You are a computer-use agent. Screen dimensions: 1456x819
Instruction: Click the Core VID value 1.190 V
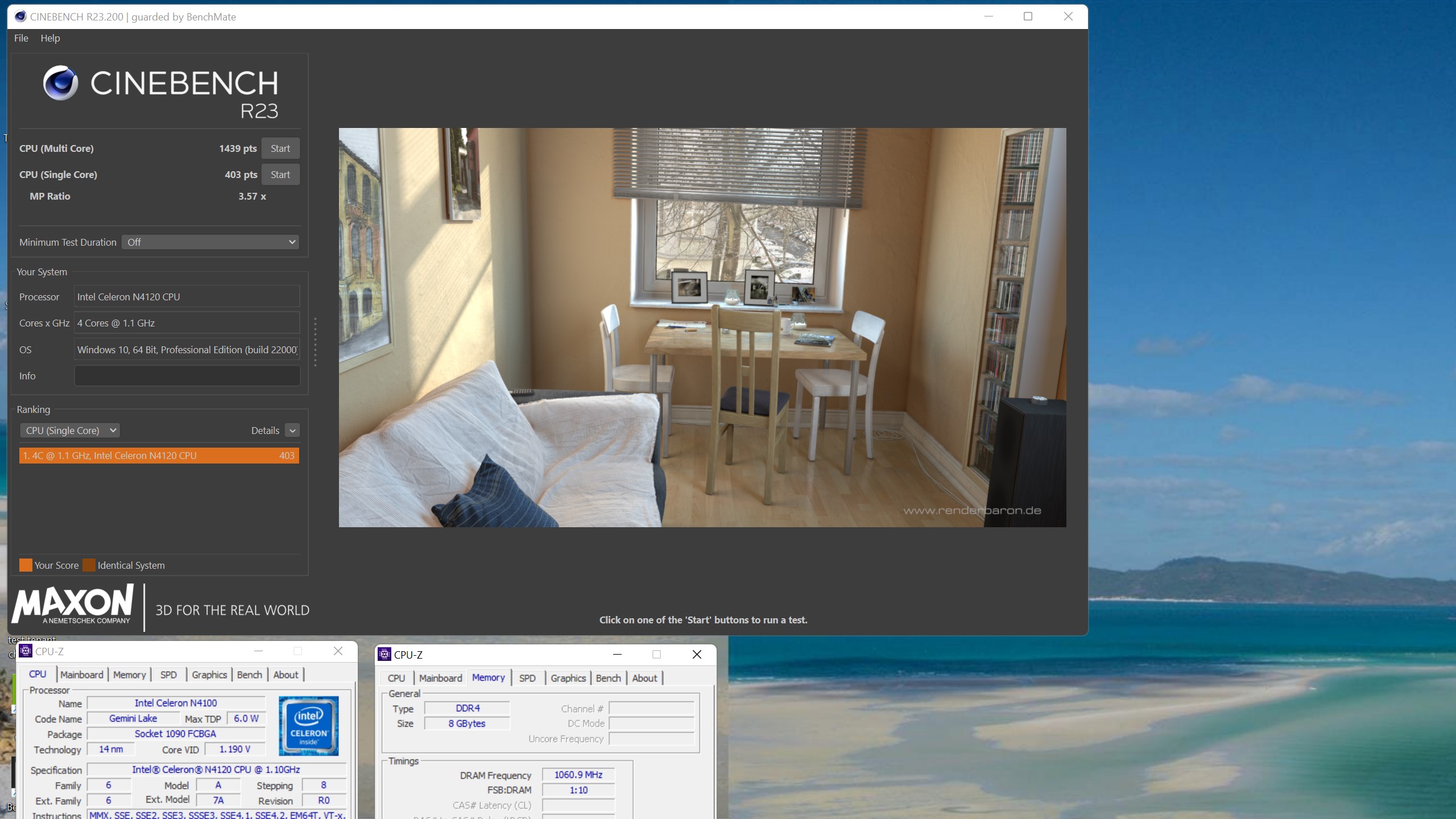(235, 749)
